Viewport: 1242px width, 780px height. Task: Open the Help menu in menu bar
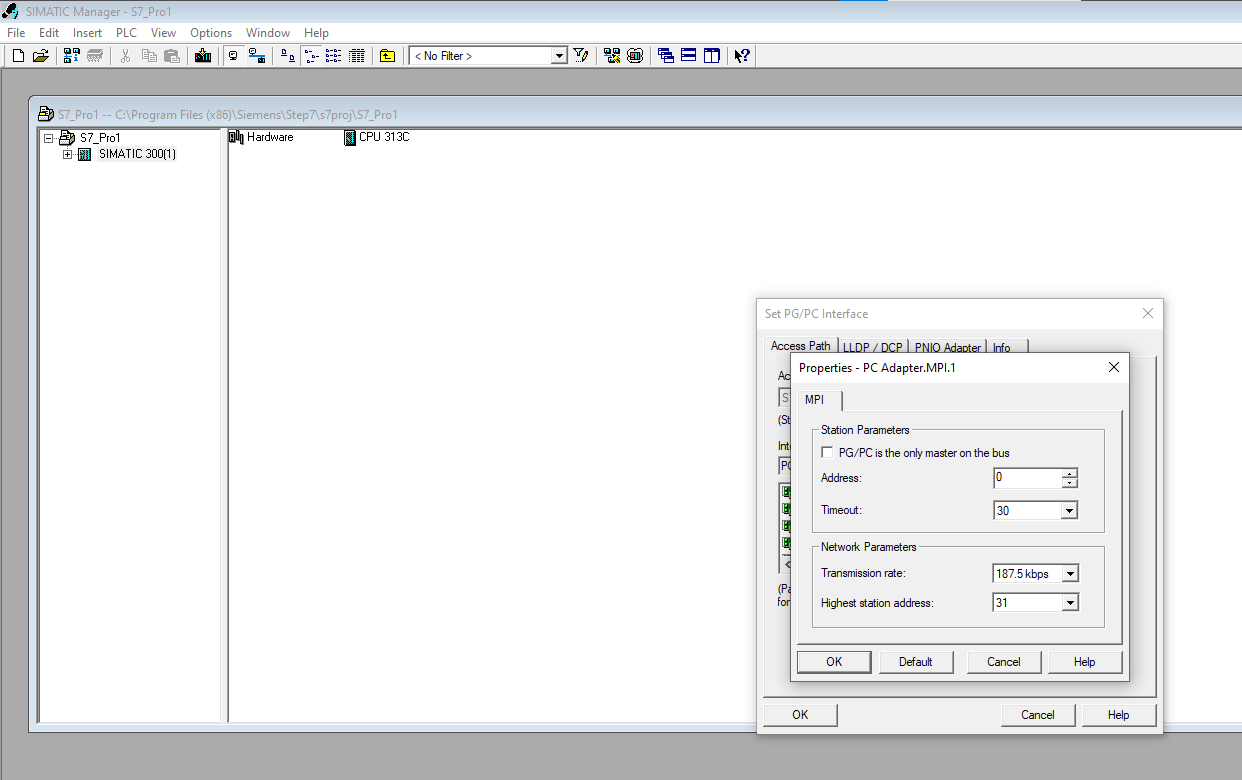316,33
